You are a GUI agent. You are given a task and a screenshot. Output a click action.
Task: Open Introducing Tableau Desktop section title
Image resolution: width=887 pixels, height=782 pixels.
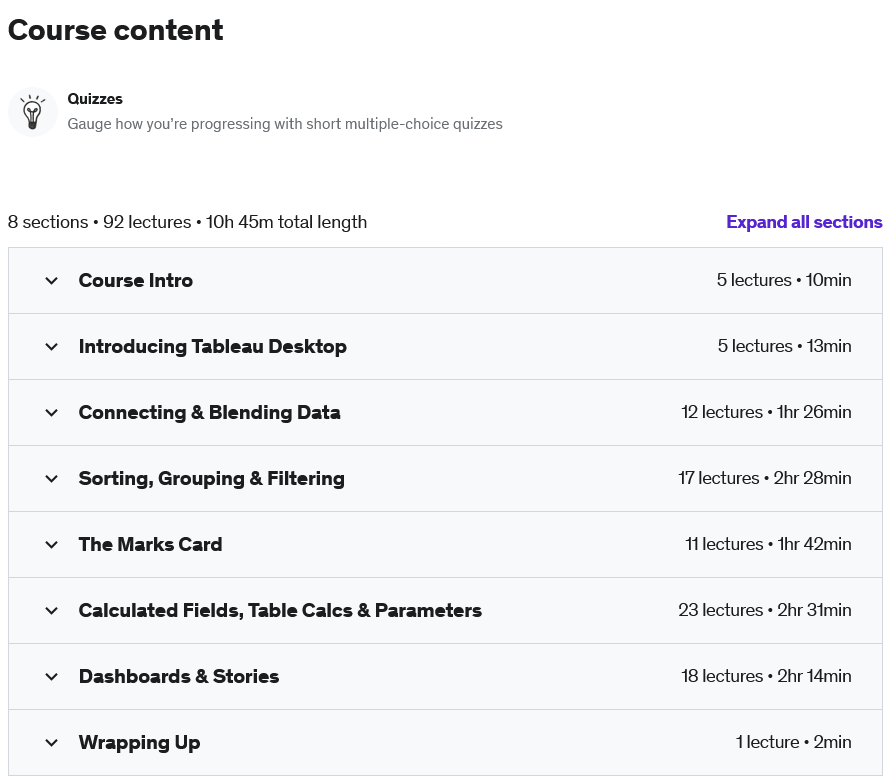tap(213, 346)
